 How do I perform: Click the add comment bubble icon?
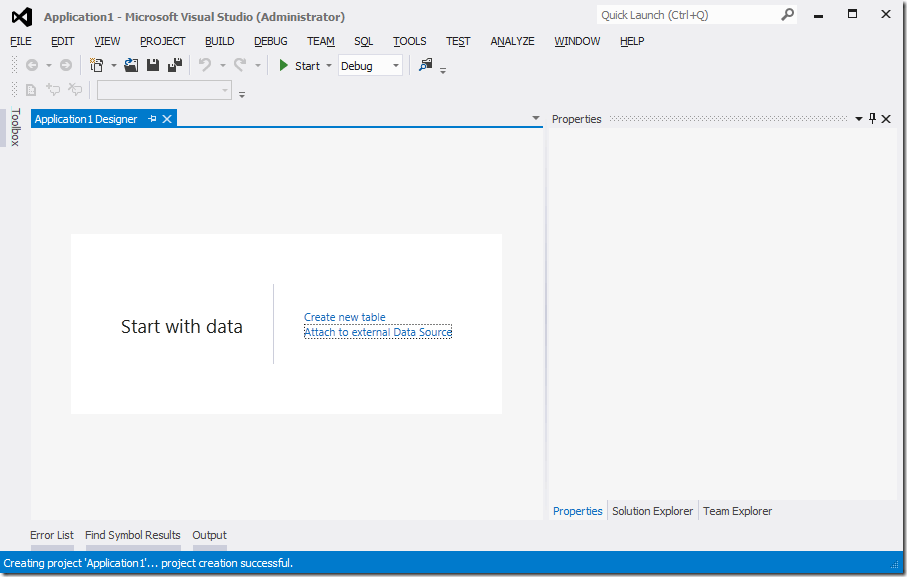click(x=53, y=89)
